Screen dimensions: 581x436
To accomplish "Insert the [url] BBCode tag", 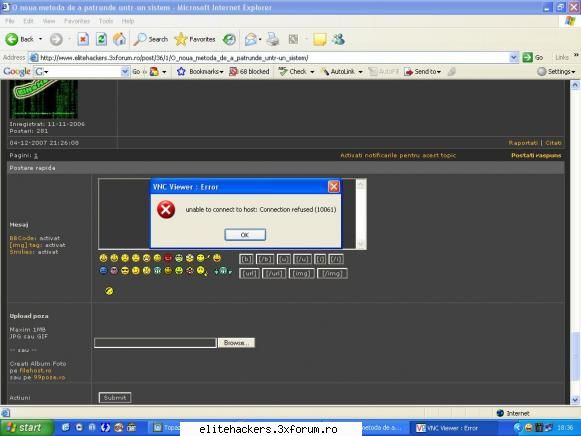I will point(249,273).
